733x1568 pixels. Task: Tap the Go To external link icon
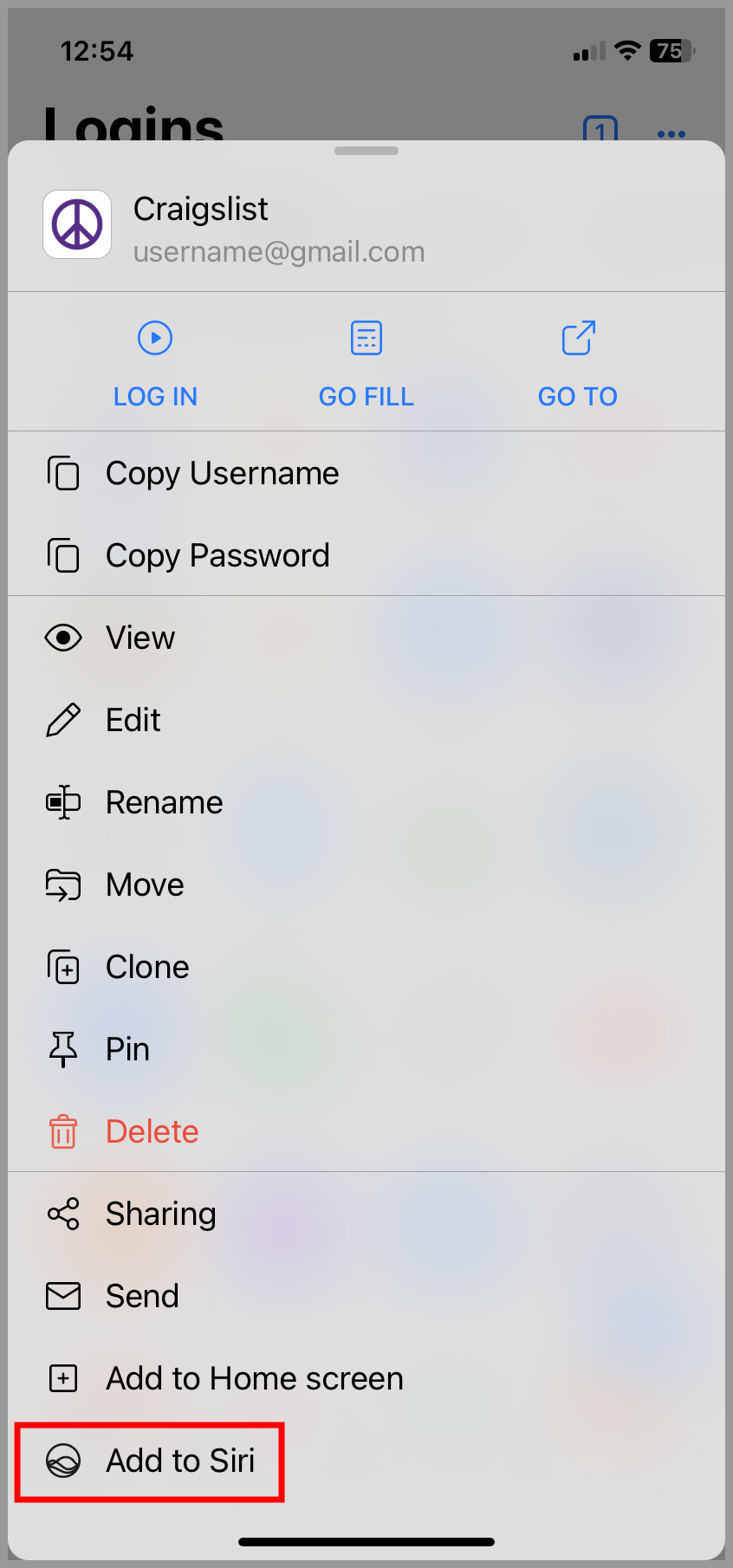pos(577,338)
